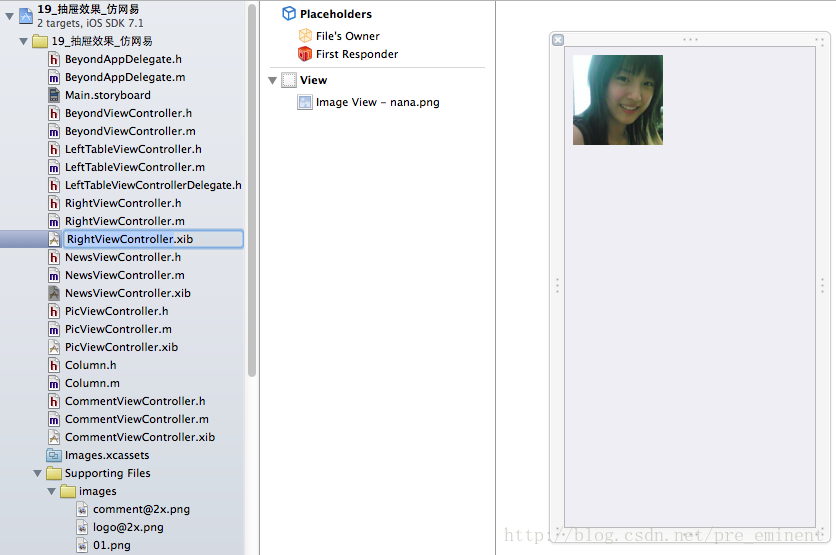
Task: Select the File's Owner cube icon
Action: pos(305,36)
